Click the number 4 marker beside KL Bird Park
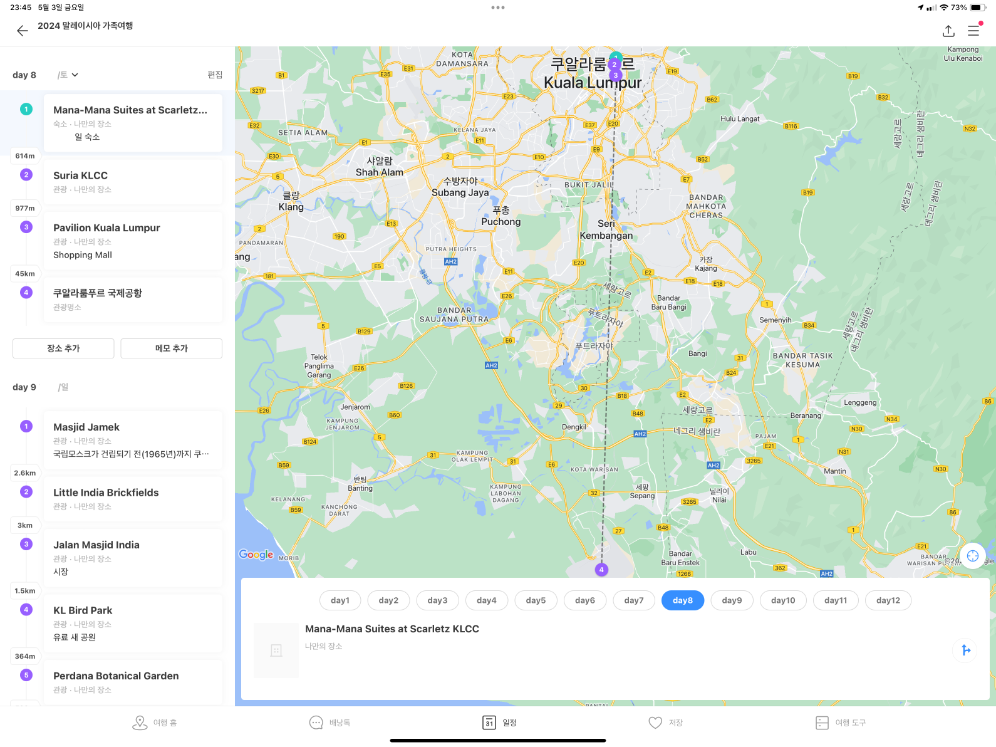Viewport: 996px width, 747px height. (x=26, y=610)
